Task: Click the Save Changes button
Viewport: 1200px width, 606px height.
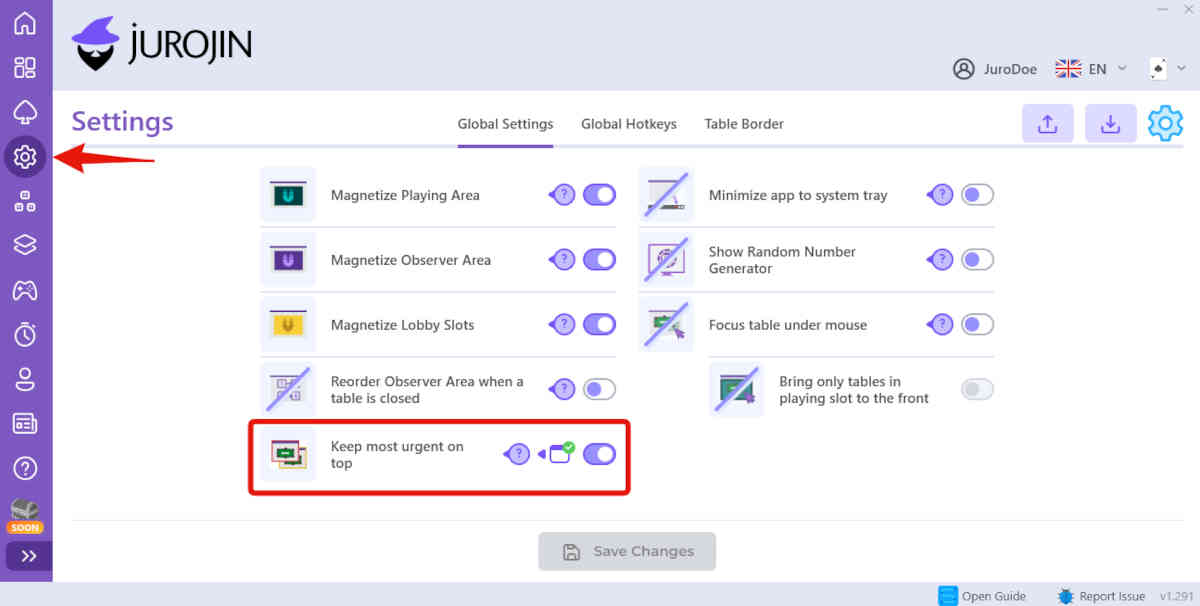Action: click(x=627, y=551)
